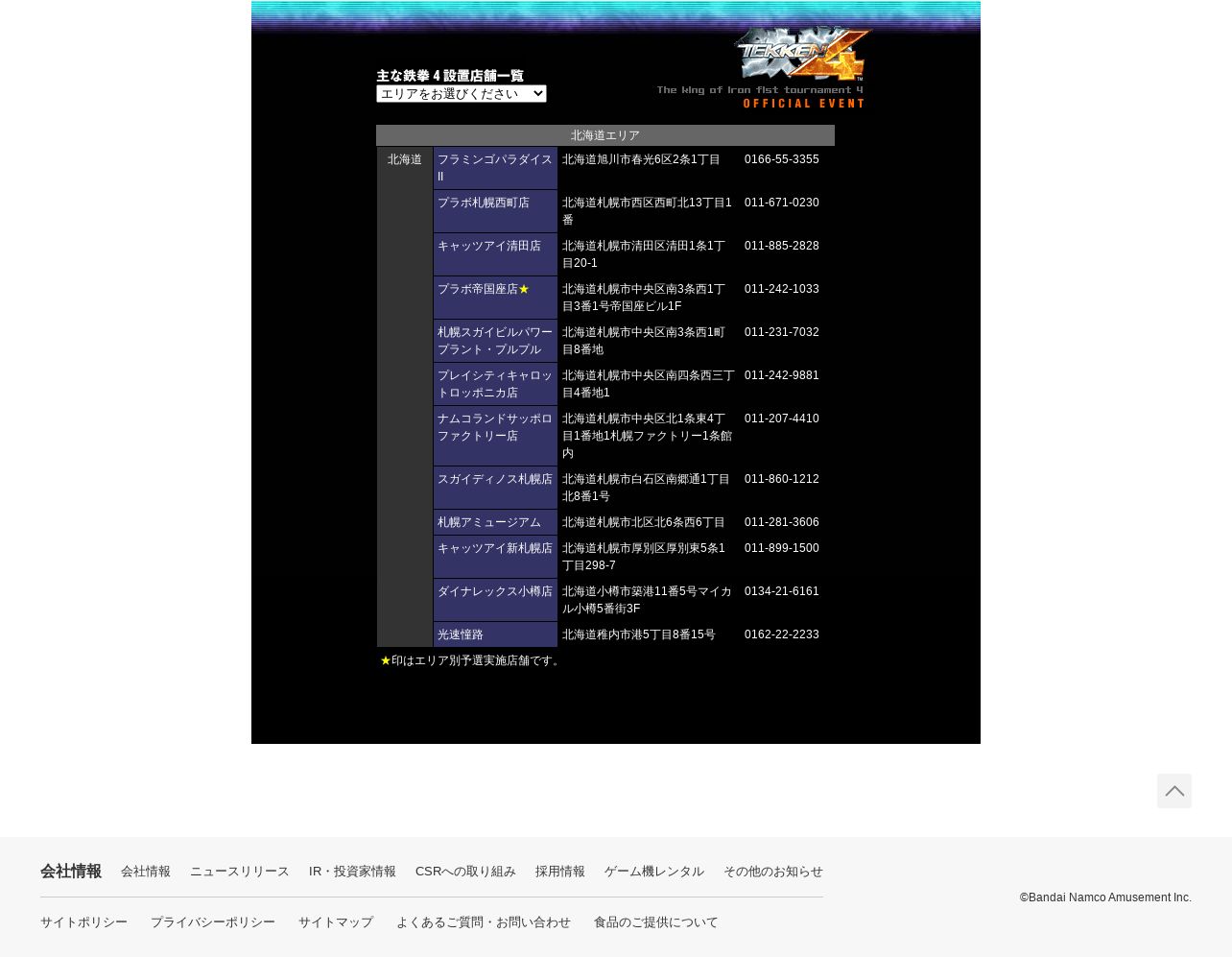Click phone number 011-207-4410
The image size is (1232, 957).
pos(782,419)
